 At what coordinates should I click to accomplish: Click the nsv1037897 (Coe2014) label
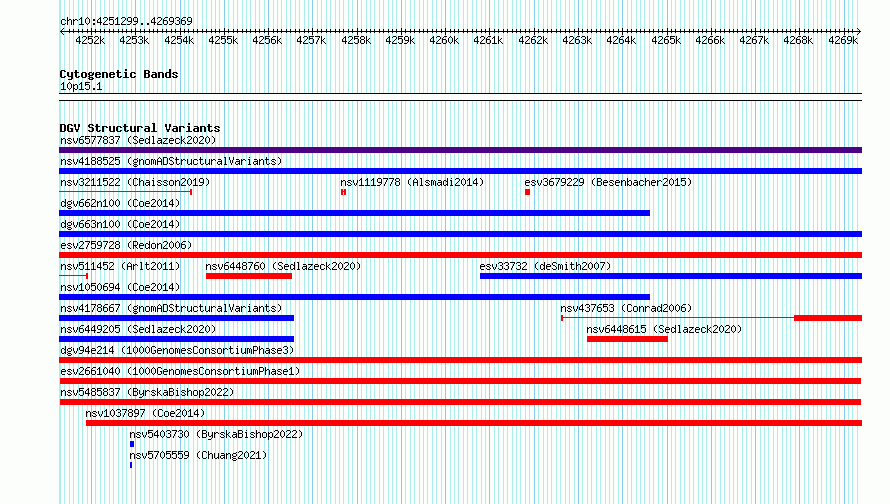coord(145,413)
